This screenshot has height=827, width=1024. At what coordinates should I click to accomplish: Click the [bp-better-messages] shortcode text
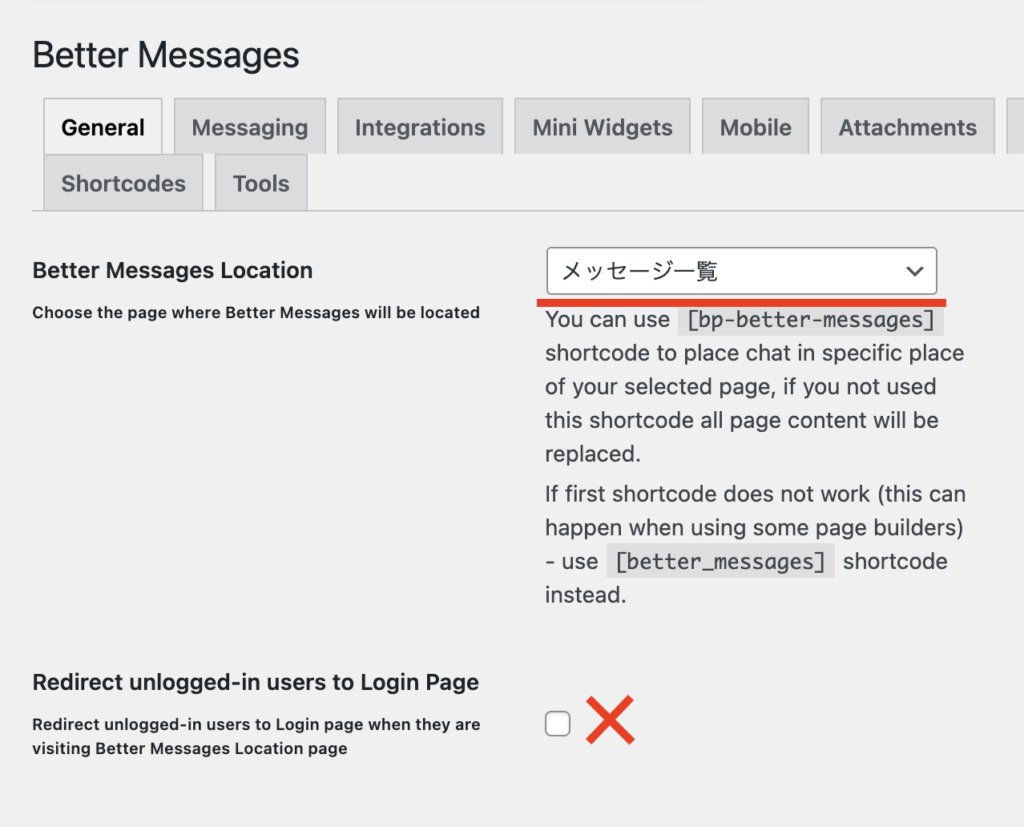[810, 319]
